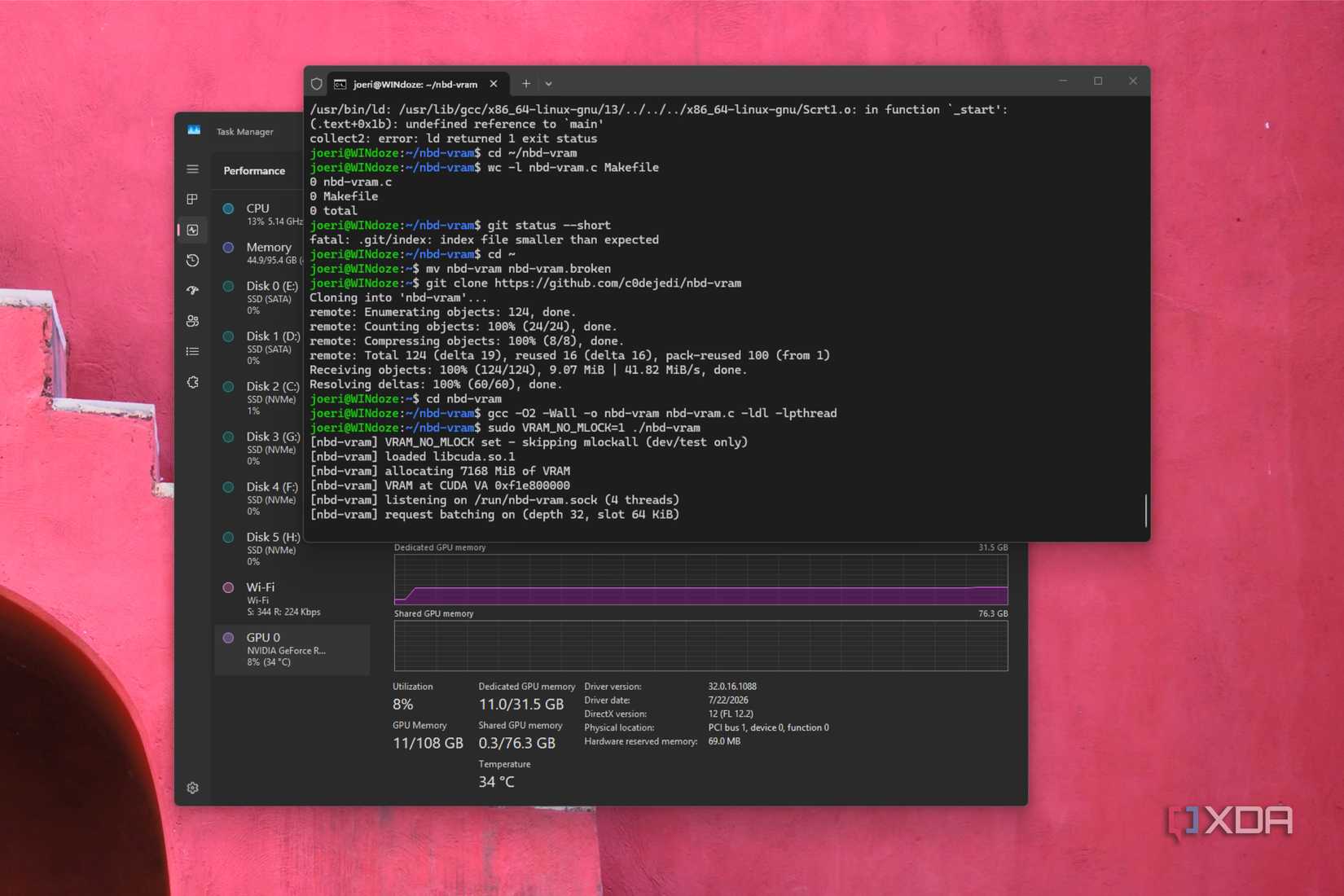
Task: Click the terminal window scrollbar thumb
Action: click(1145, 511)
